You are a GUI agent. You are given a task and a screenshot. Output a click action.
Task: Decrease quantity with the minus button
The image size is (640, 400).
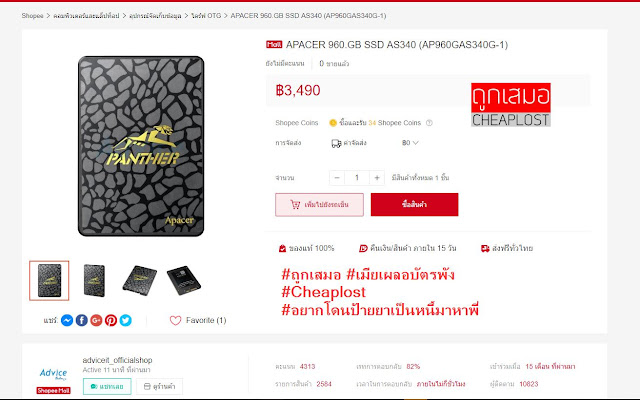coord(337,178)
